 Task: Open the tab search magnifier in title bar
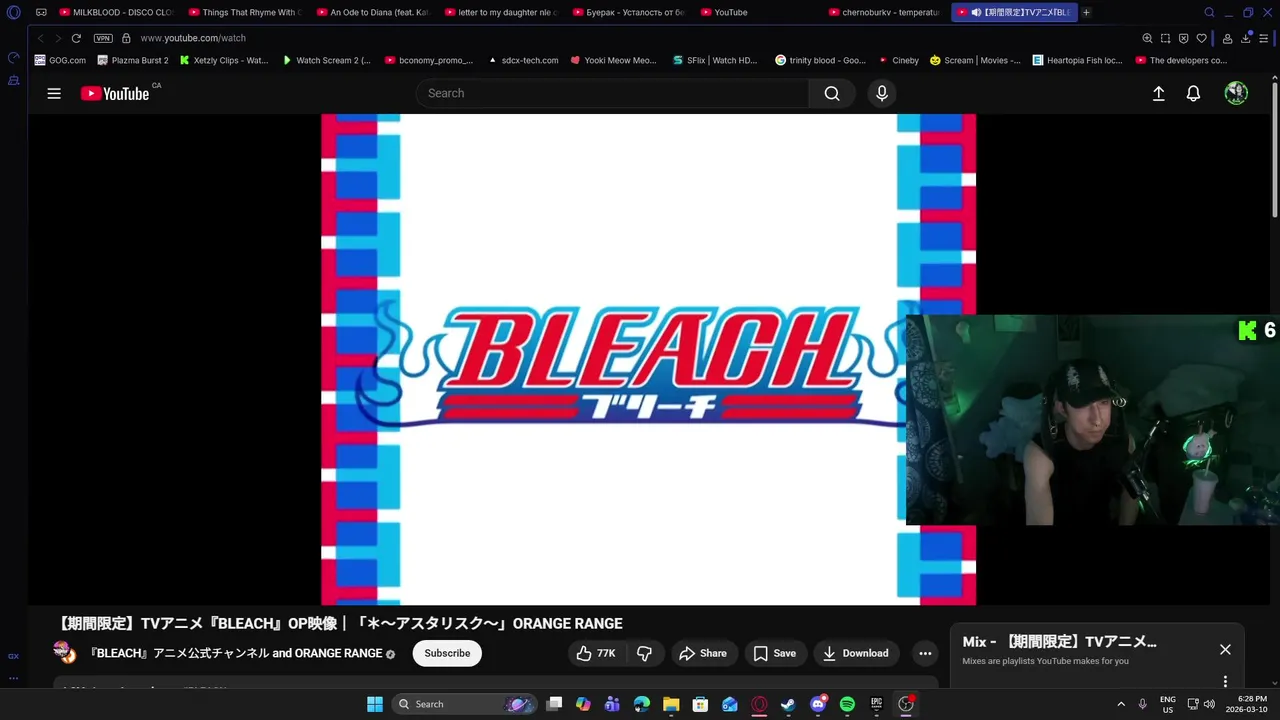(x=1209, y=12)
